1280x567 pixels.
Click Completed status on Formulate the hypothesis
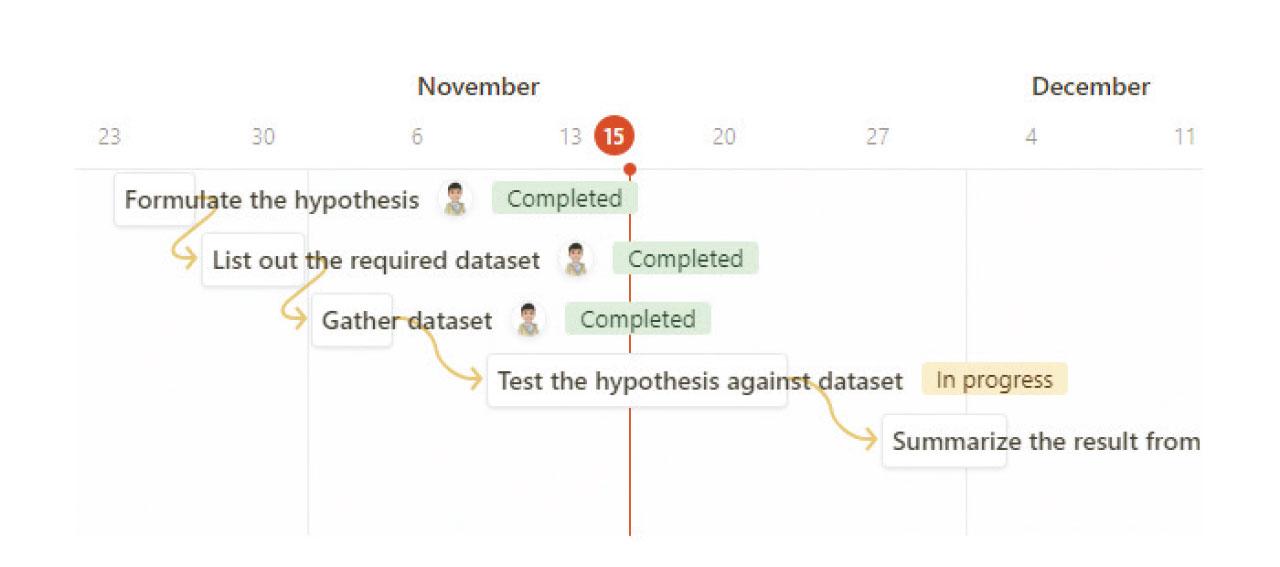564,199
